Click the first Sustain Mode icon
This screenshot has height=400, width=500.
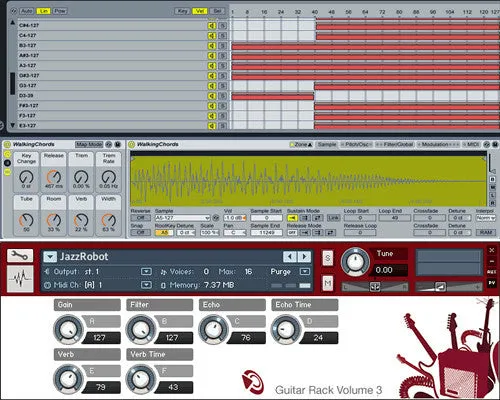pos(292,218)
